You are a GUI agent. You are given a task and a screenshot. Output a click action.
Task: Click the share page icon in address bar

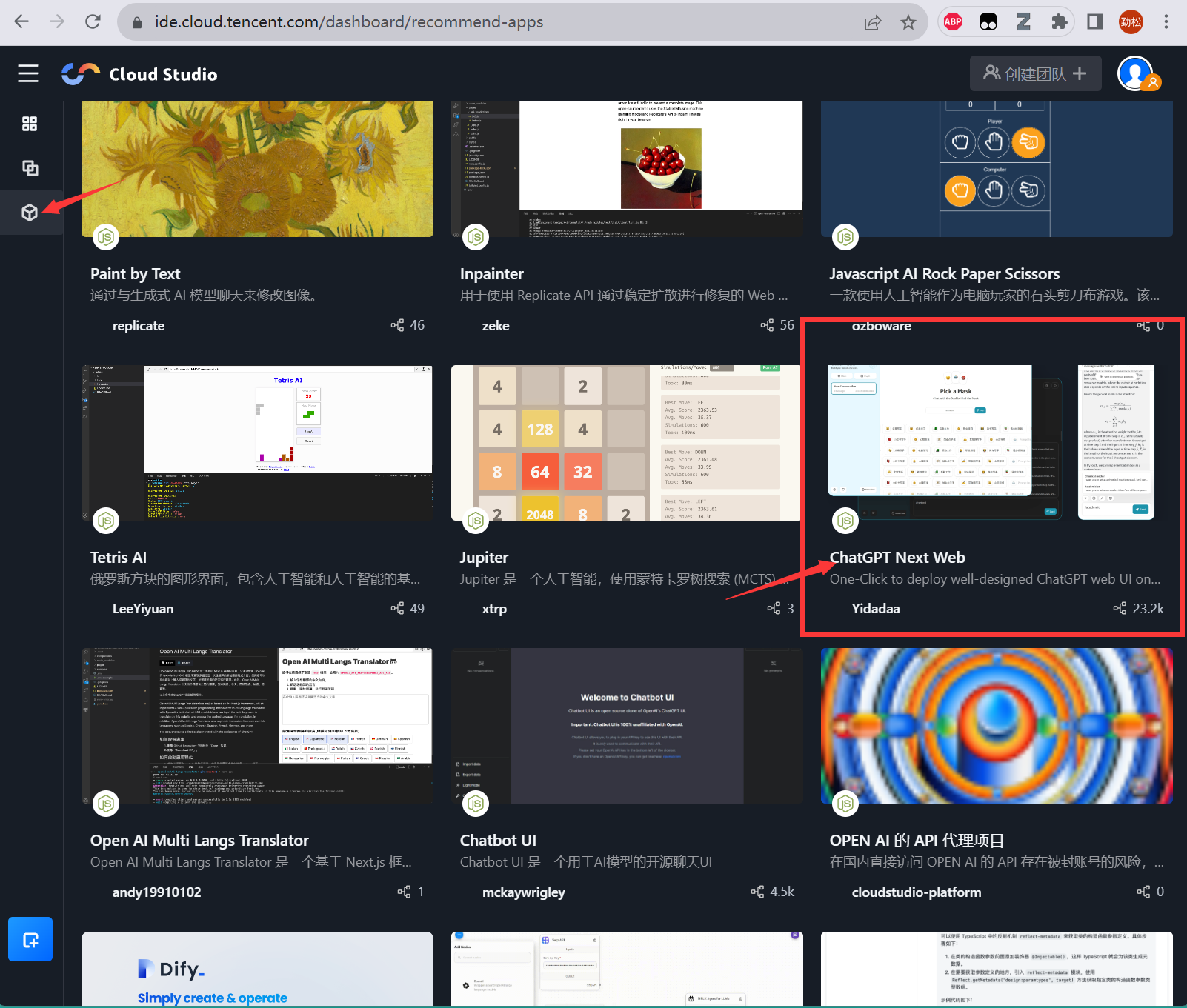[873, 22]
